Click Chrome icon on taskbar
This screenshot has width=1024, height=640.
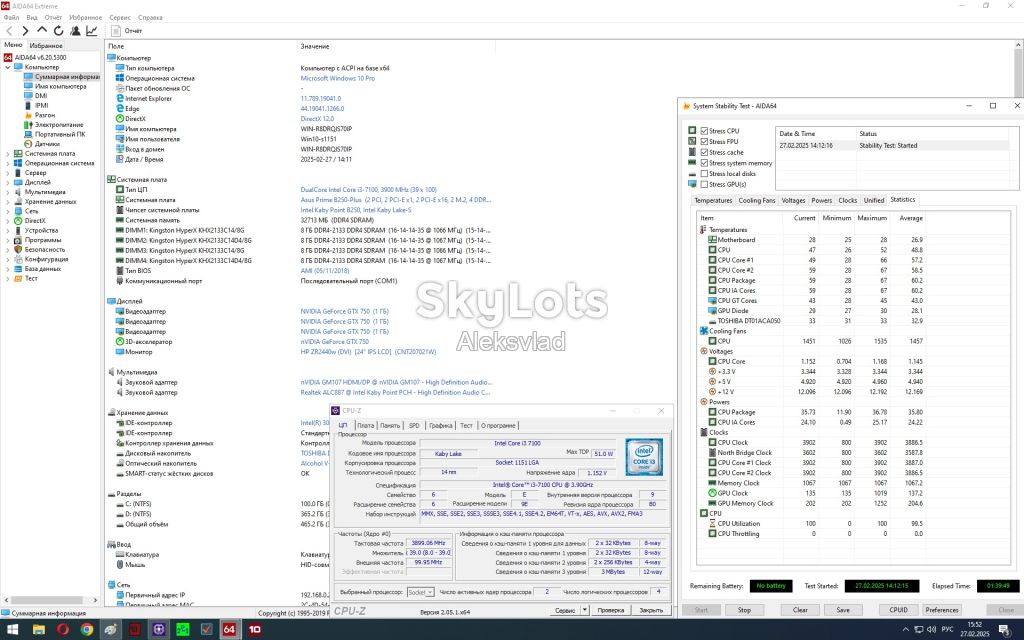click(x=87, y=630)
